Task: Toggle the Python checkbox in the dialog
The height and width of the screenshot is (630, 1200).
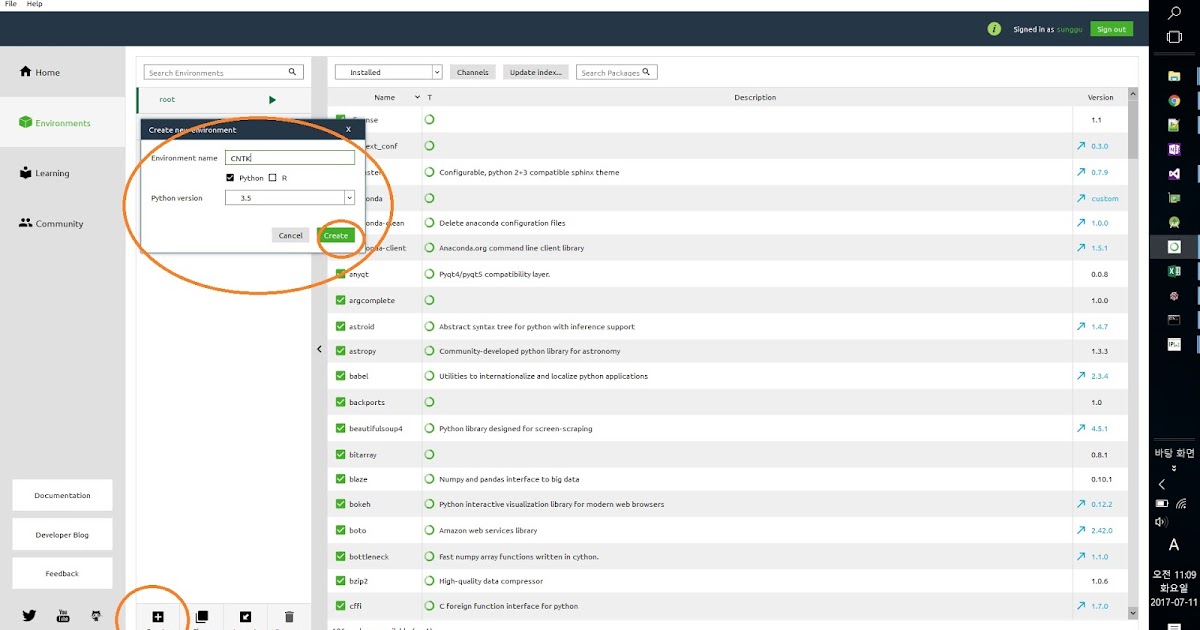Action: point(231,178)
